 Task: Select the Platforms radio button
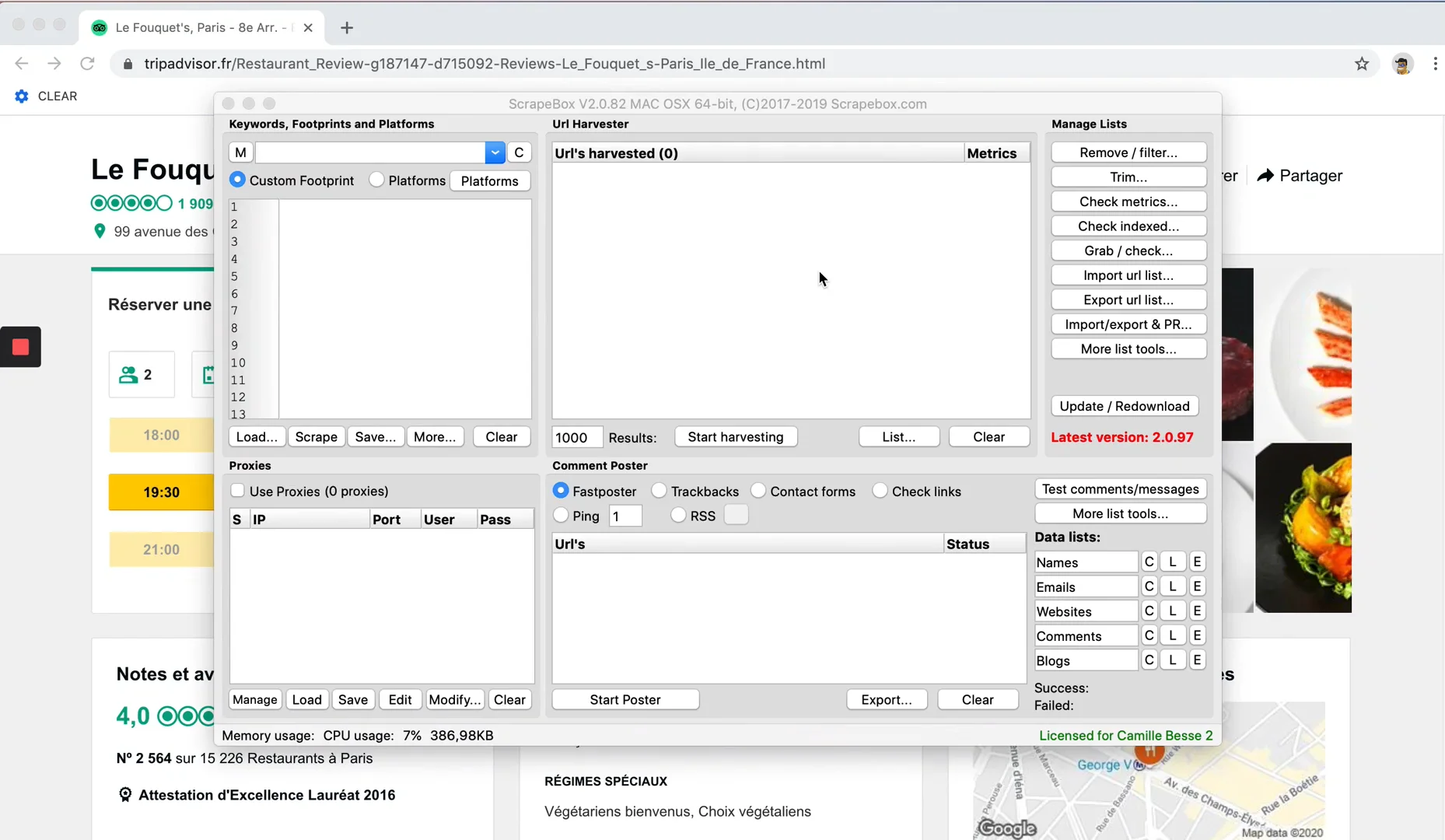pos(376,180)
